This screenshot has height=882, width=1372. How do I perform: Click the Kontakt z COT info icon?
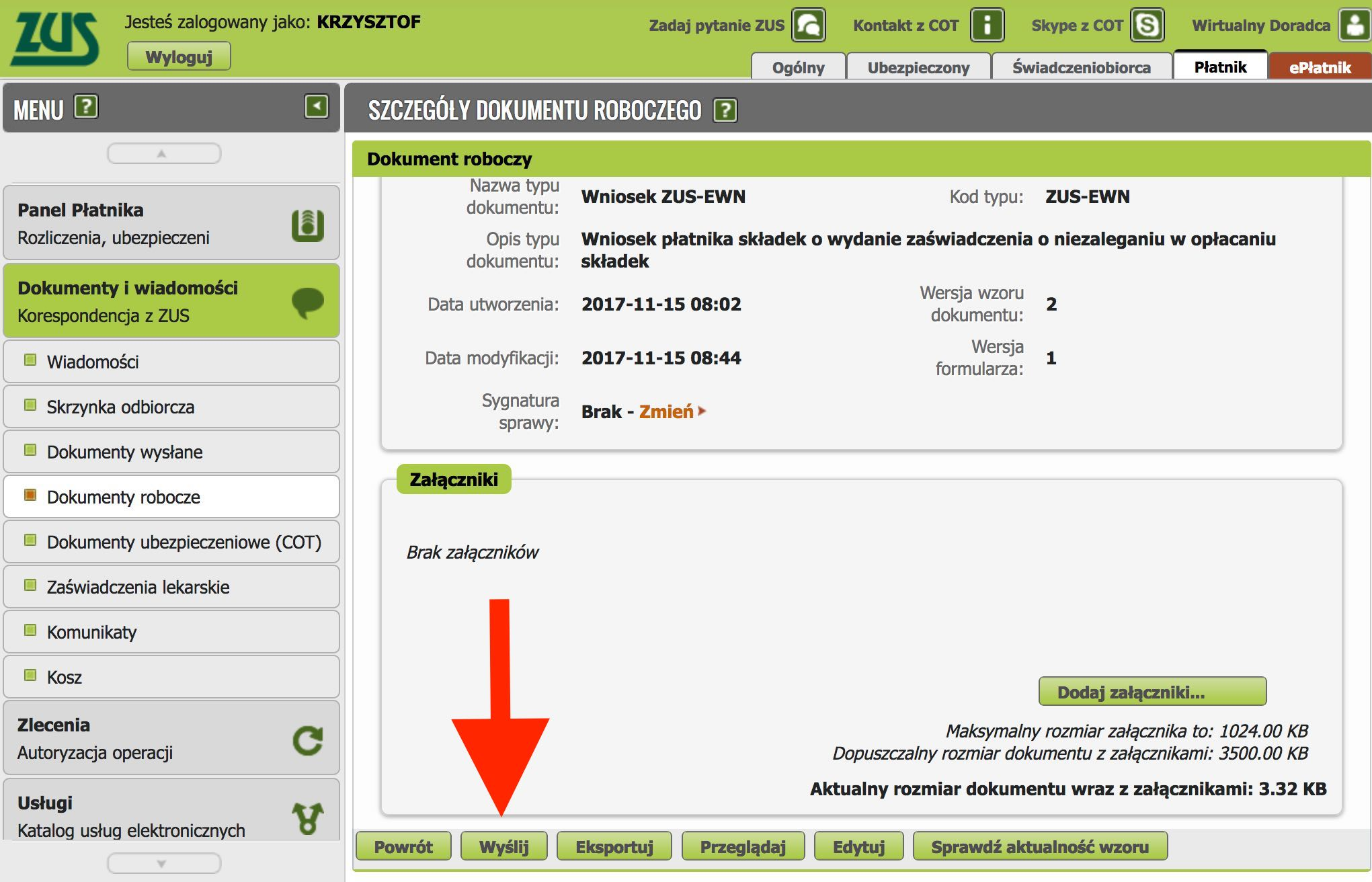pyautogui.click(x=987, y=26)
